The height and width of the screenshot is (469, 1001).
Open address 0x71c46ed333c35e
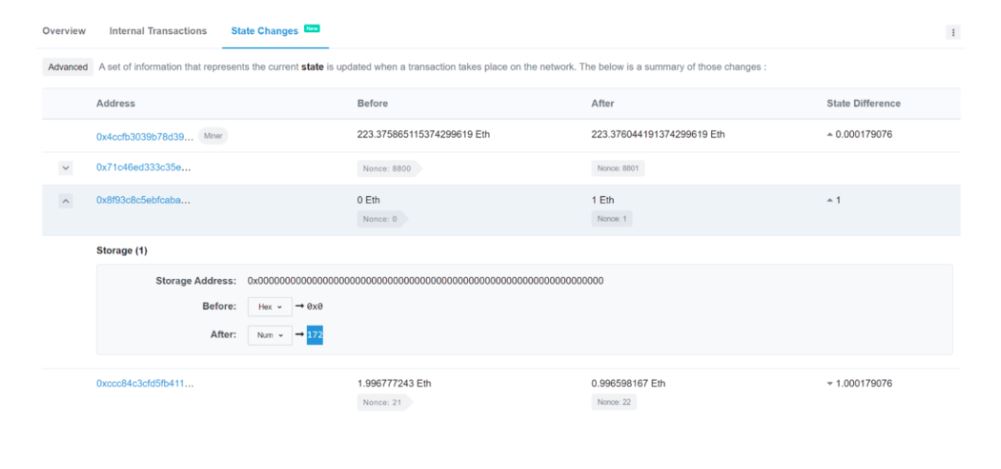[144, 167]
